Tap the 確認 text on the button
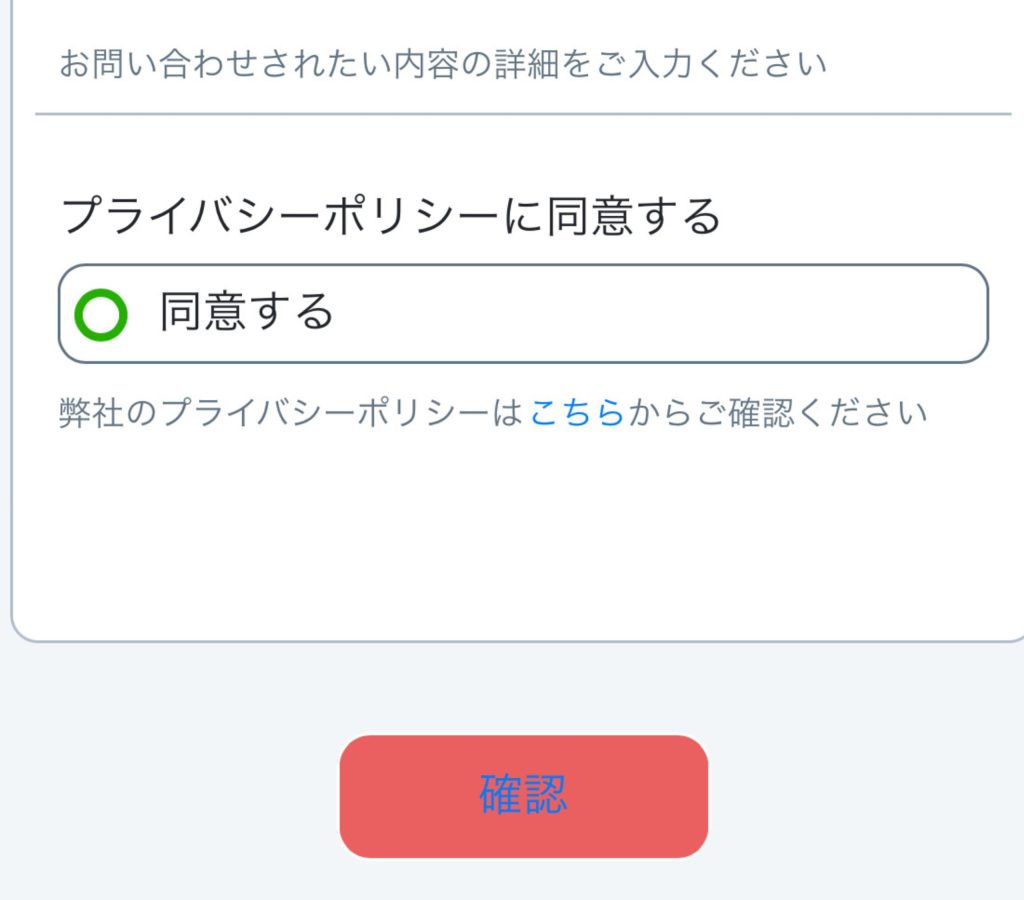 pos(523,796)
